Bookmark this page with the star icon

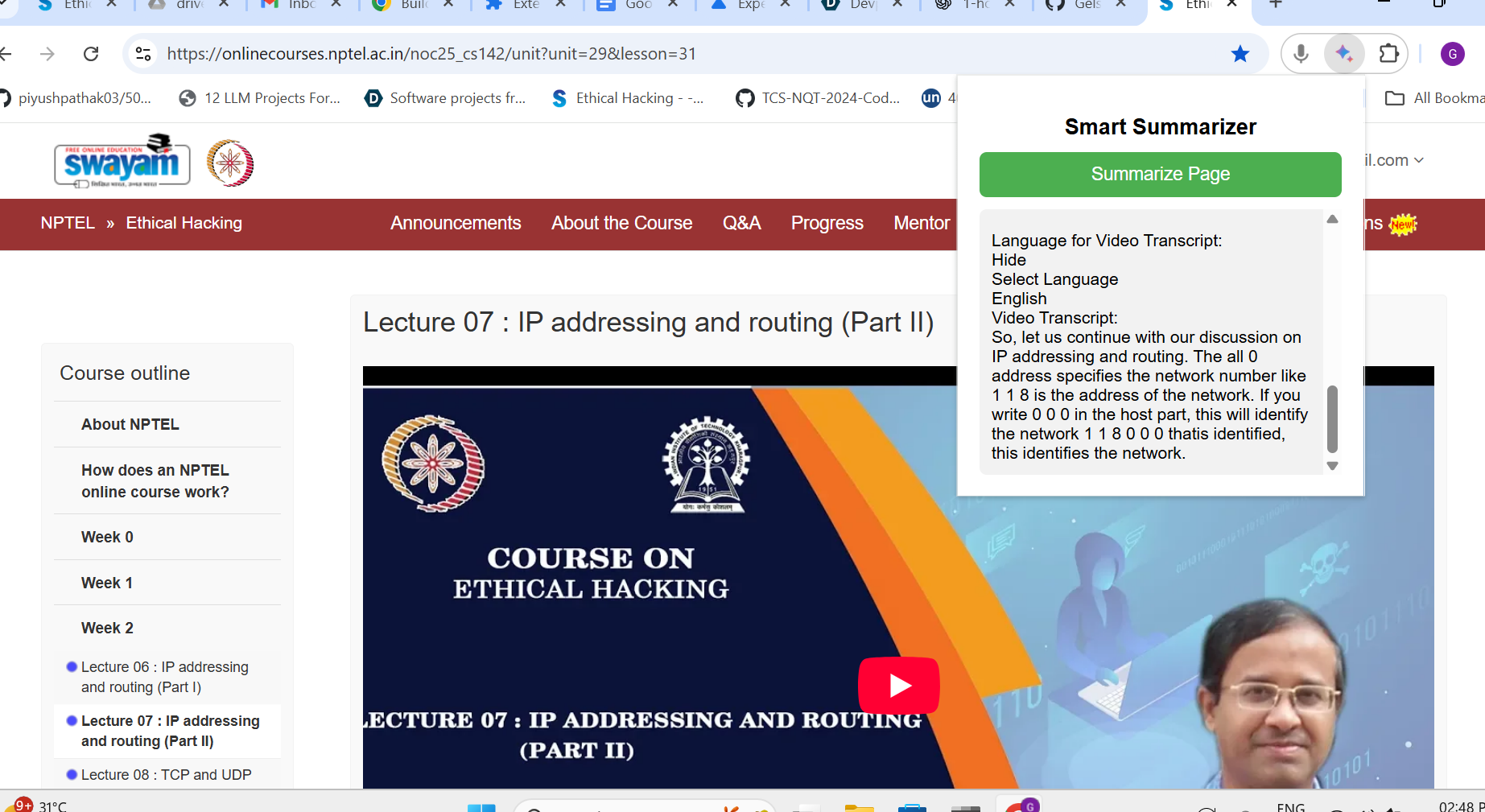click(1240, 54)
